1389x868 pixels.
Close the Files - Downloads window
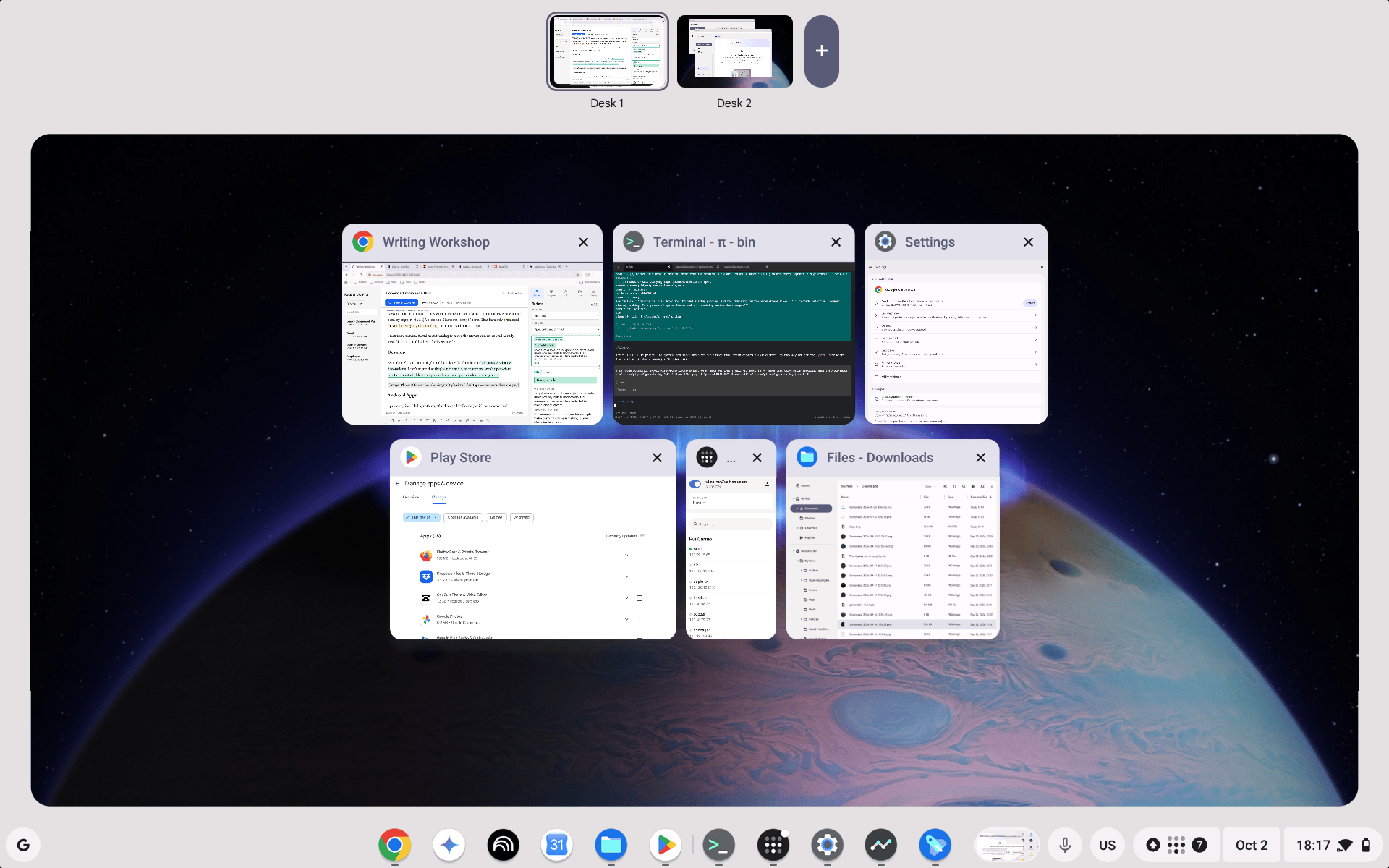[x=981, y=458]
